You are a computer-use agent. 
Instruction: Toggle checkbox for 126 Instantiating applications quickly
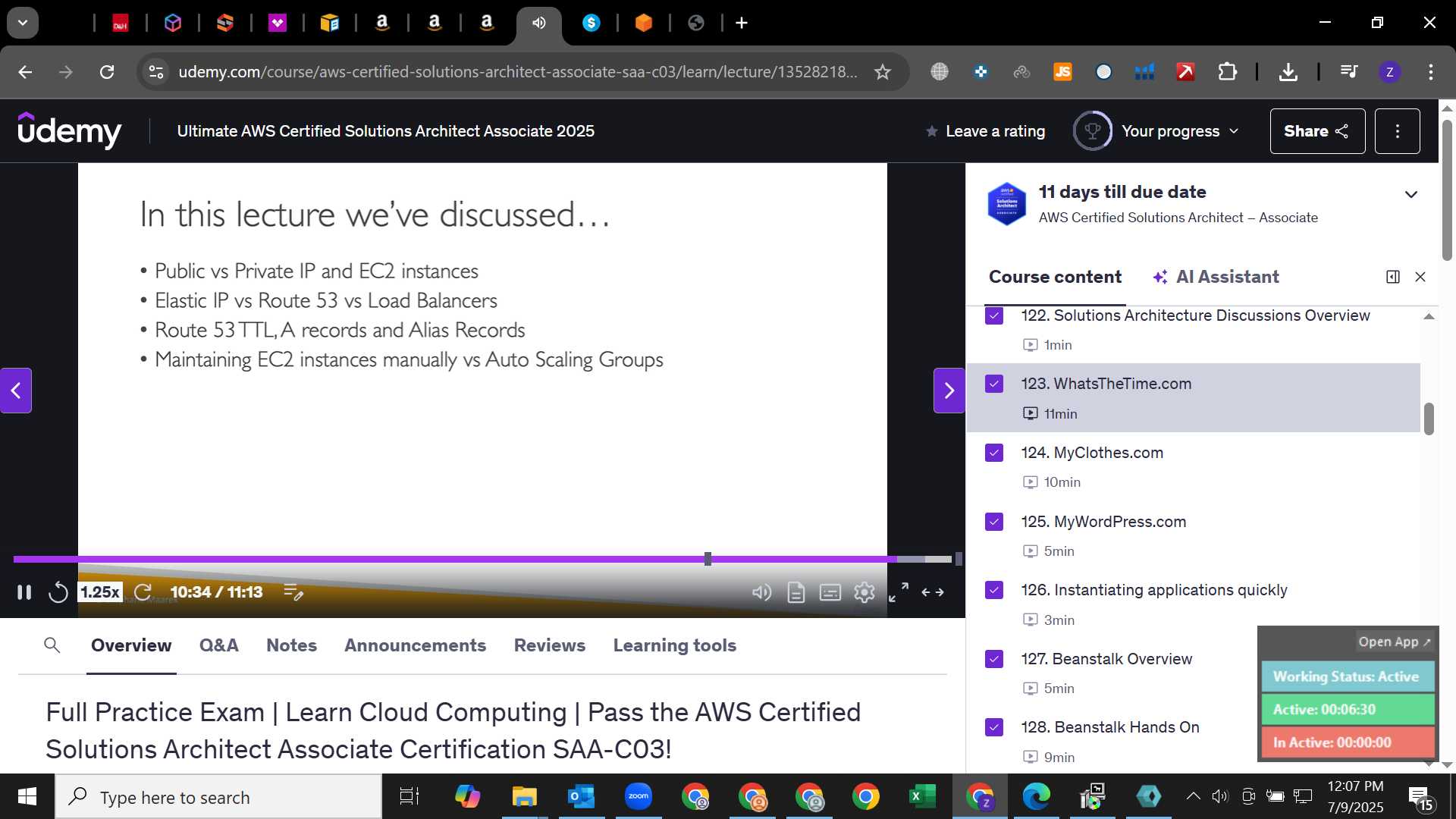click(x=994, y=590)
